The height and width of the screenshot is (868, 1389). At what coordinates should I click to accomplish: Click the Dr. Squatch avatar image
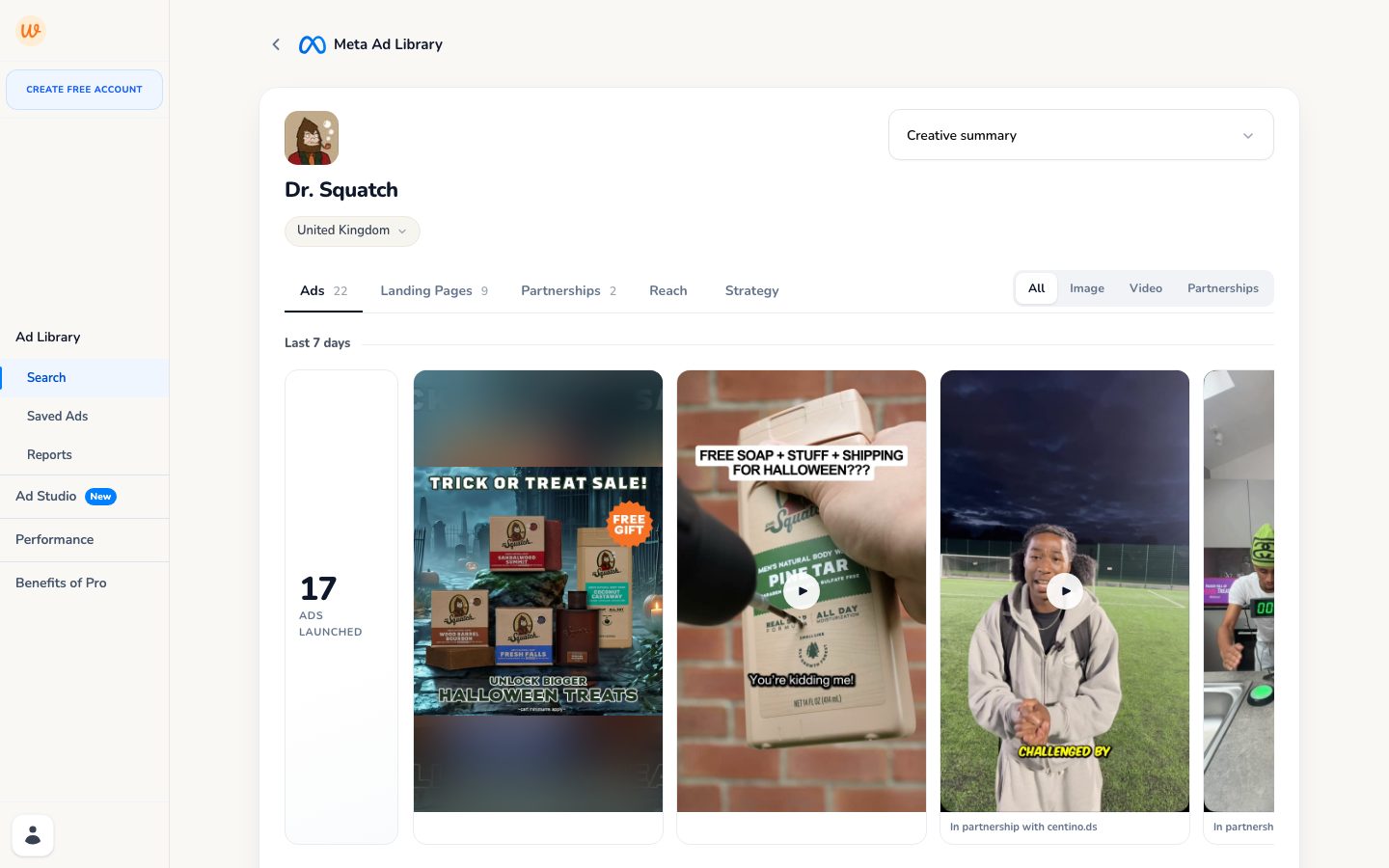[x=312, y=138]
